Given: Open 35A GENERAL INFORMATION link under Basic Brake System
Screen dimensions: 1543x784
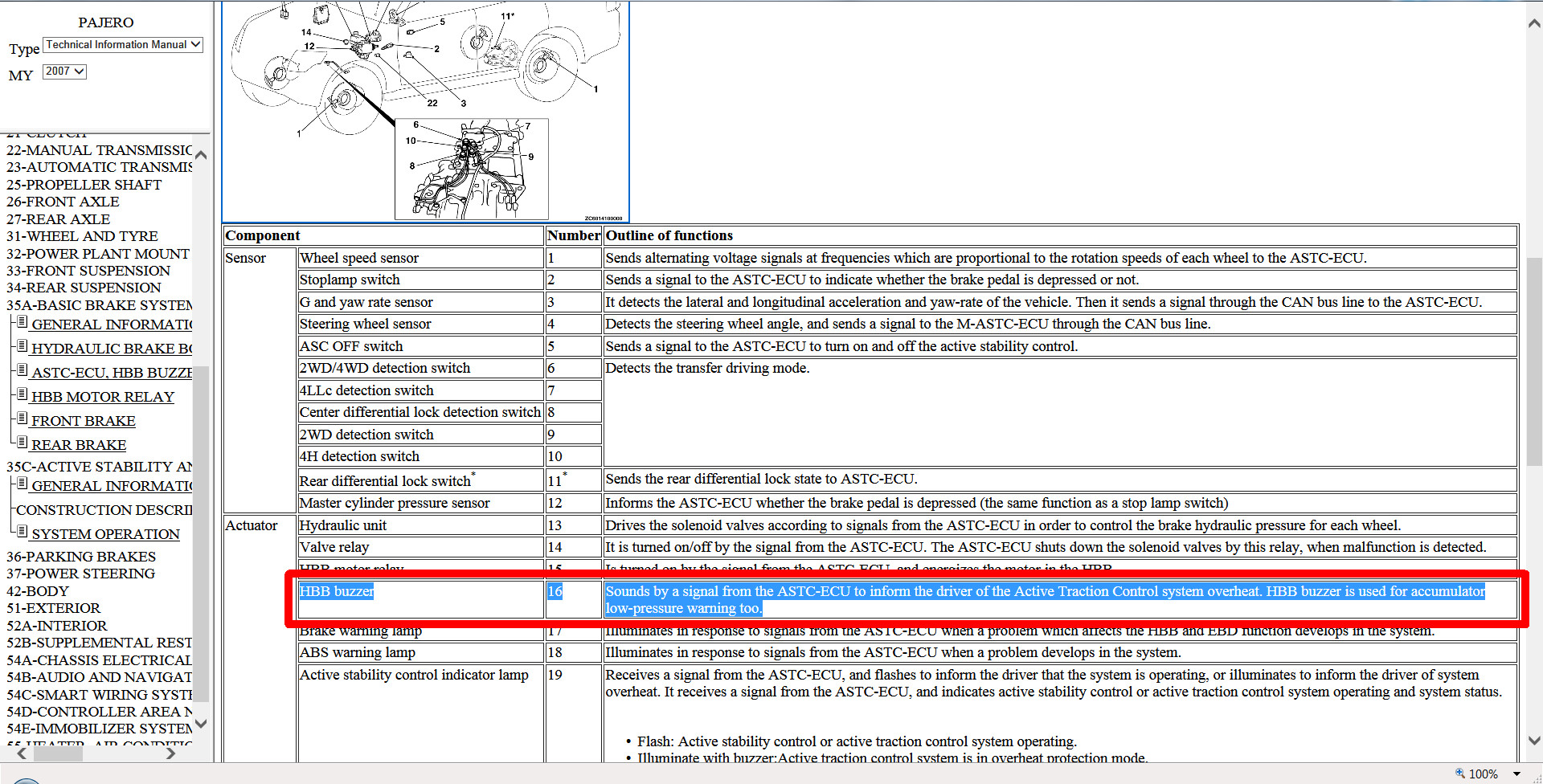Looking at the screenshot, I should (x=111, y=325).
